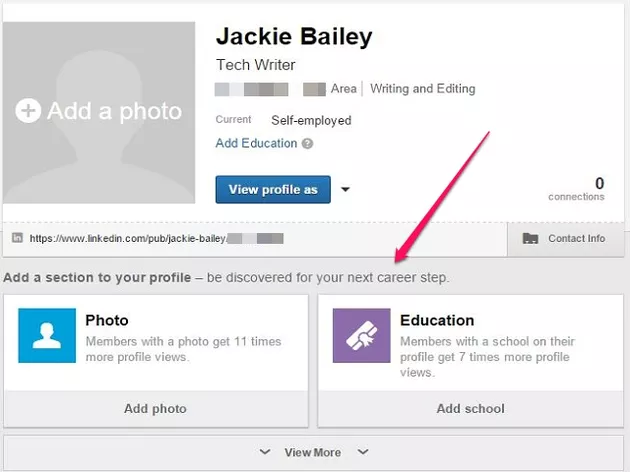
Task: Click the plus icon on Add a photo
Action: pos(28,110)
